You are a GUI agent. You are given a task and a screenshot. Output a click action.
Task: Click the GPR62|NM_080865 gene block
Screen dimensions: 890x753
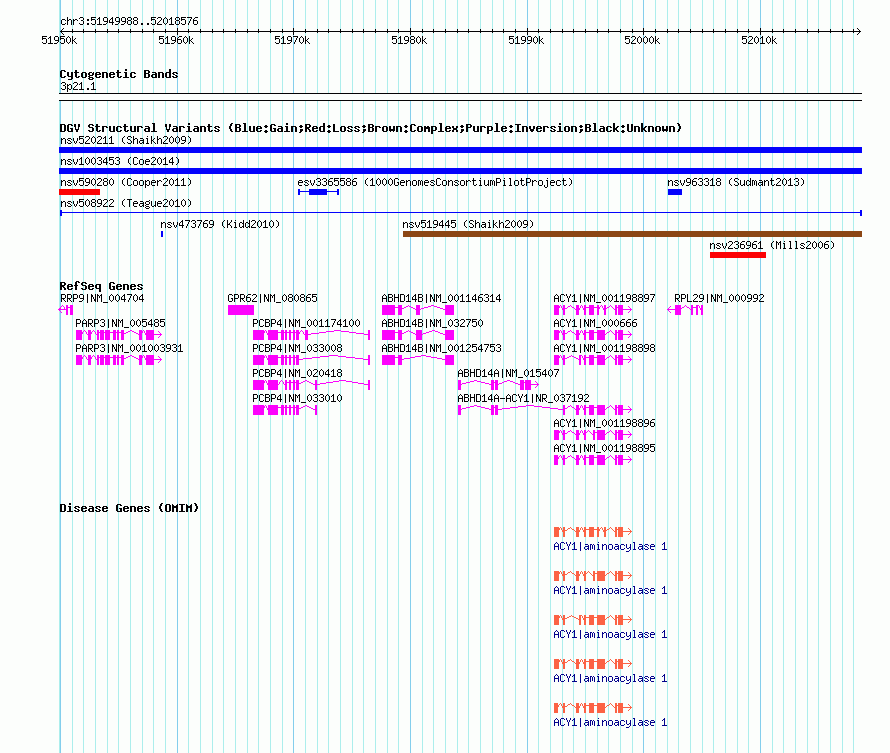tap(241, 310)
